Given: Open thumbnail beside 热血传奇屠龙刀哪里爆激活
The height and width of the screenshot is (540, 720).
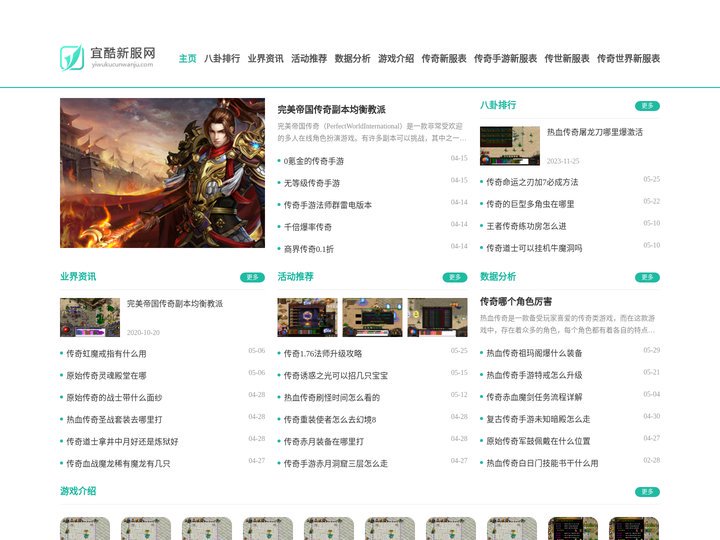Looking at the screenshot, I should point(510,146).
